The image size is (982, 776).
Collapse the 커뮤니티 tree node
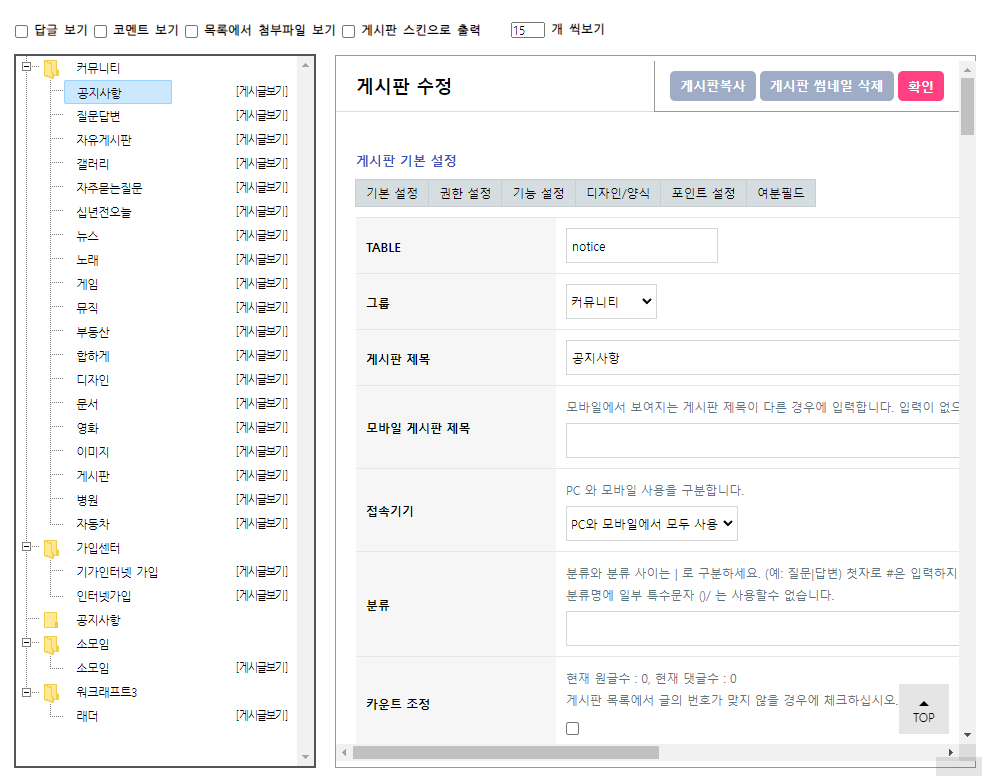tap(26, 68)
